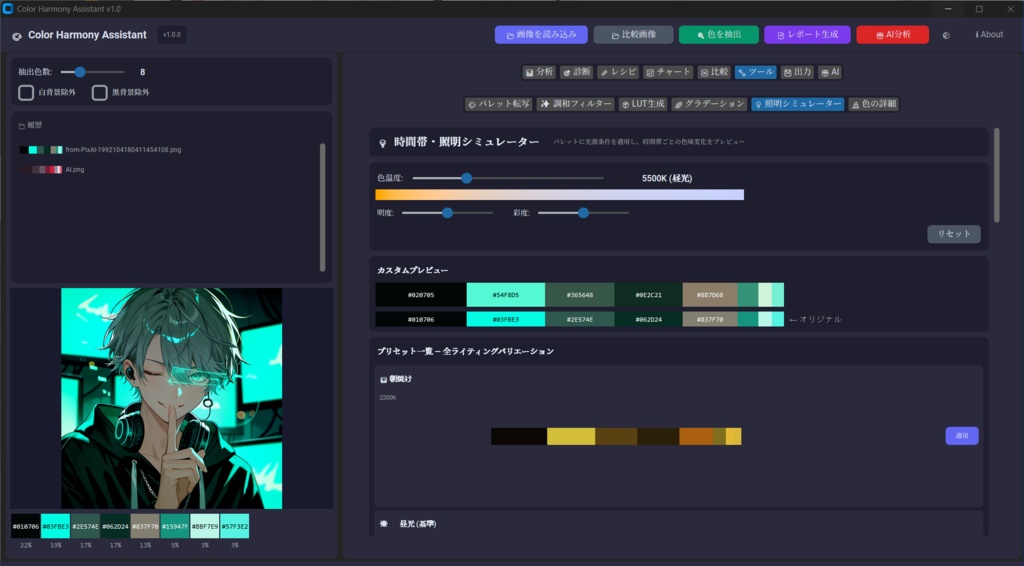
Task: Open the 色の詳細 sub-tab
Action: click(873, 104)
